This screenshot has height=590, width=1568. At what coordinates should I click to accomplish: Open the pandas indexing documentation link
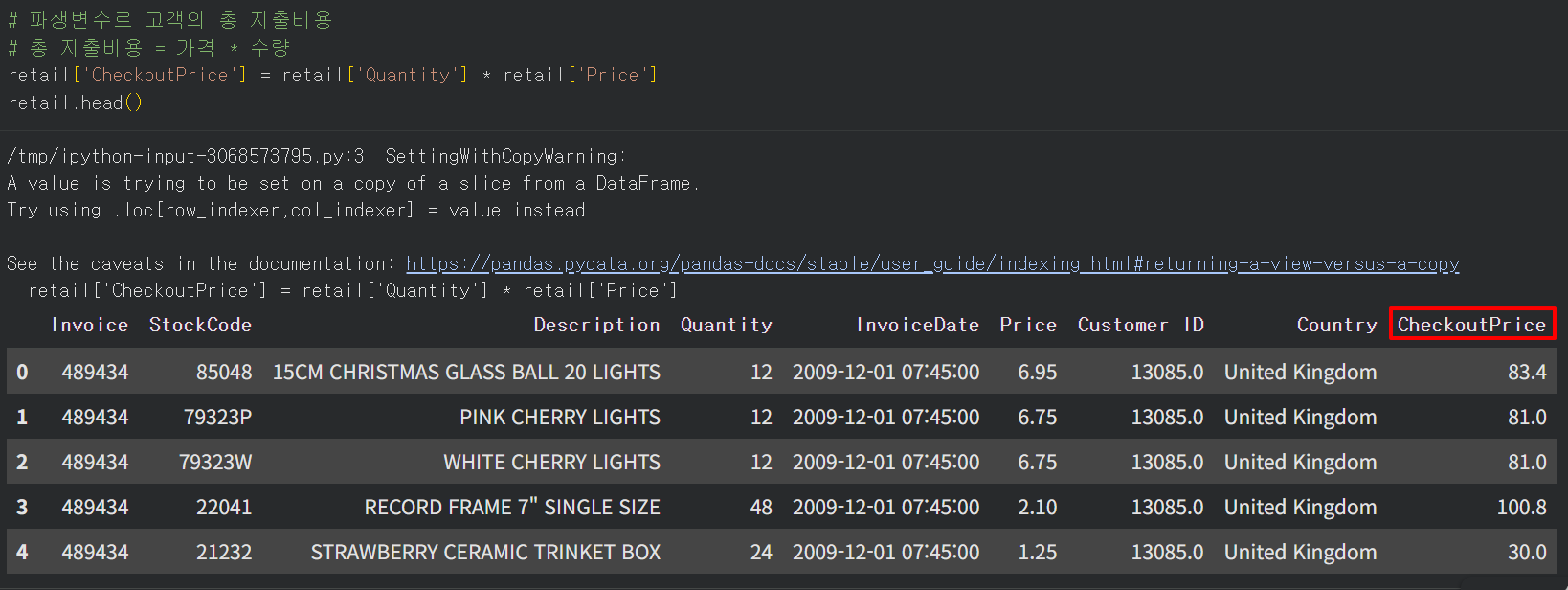pyautogui.click(x=932, y=263)
